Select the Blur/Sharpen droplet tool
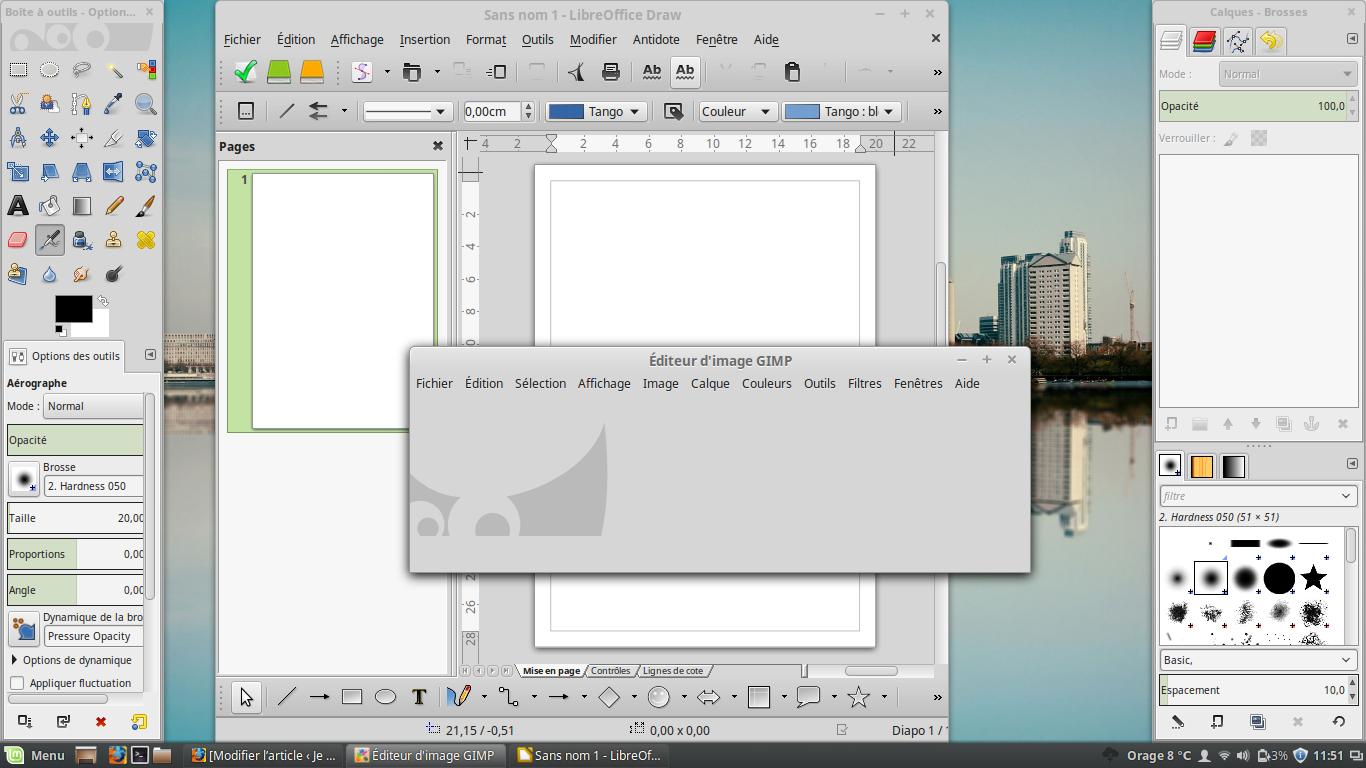 click(50, 274)
